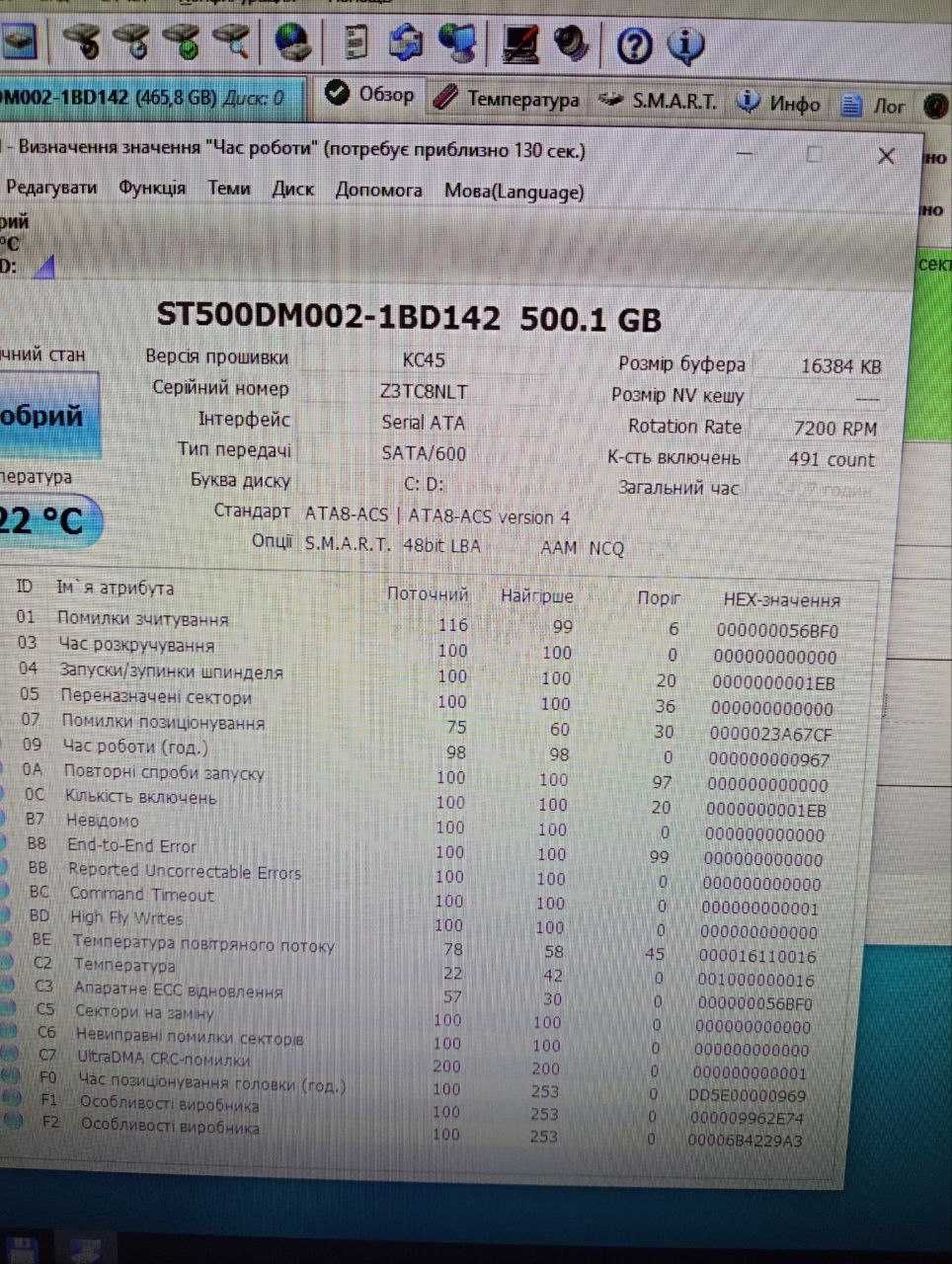This screenshot has width=952, height=1264.
Task: Click the hex value DD5E00000969
Action: click(747, 1095)
